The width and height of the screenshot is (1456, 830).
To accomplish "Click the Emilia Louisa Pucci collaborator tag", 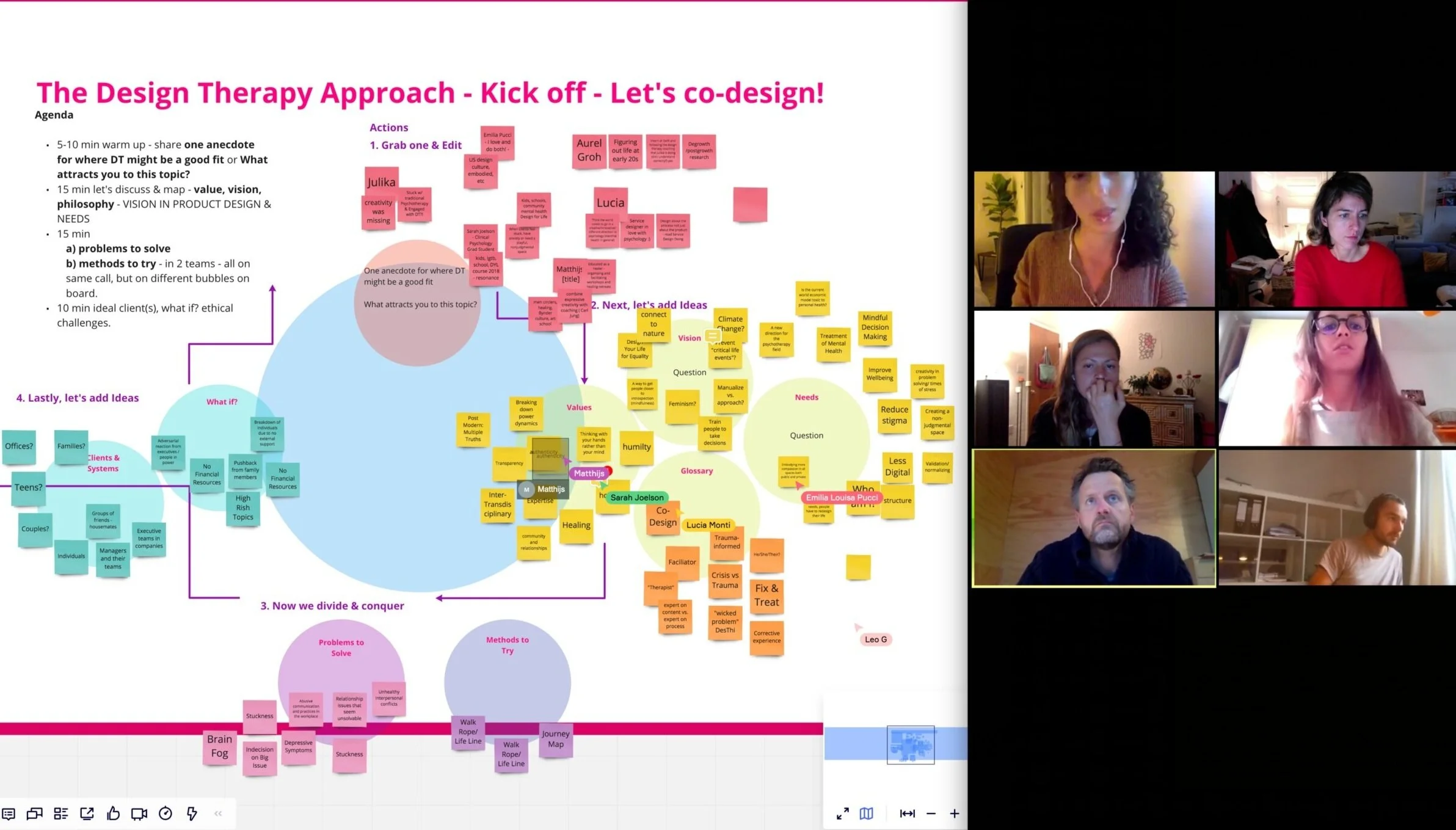I will pos(841,497).
